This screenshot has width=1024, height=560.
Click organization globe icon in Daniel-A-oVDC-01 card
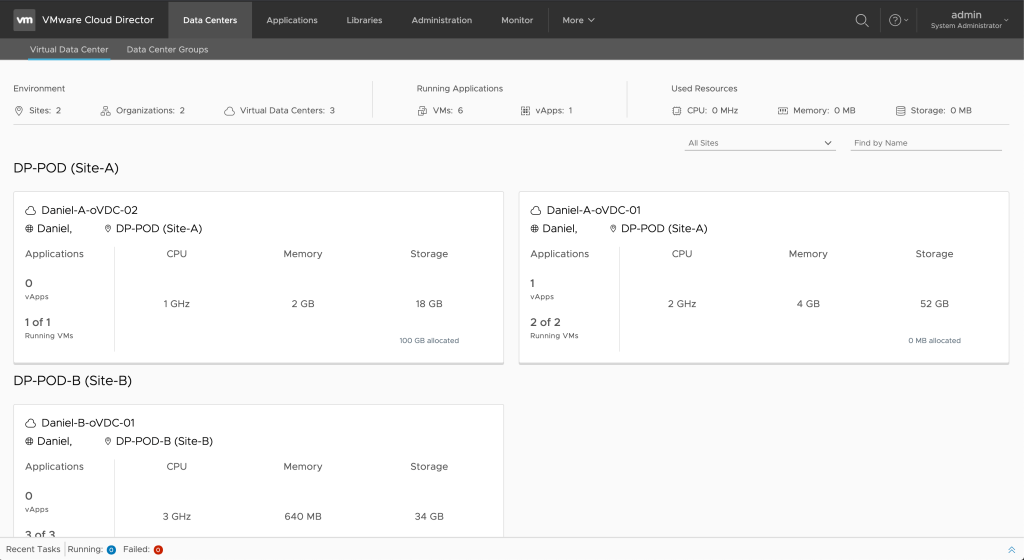[535, 228]
